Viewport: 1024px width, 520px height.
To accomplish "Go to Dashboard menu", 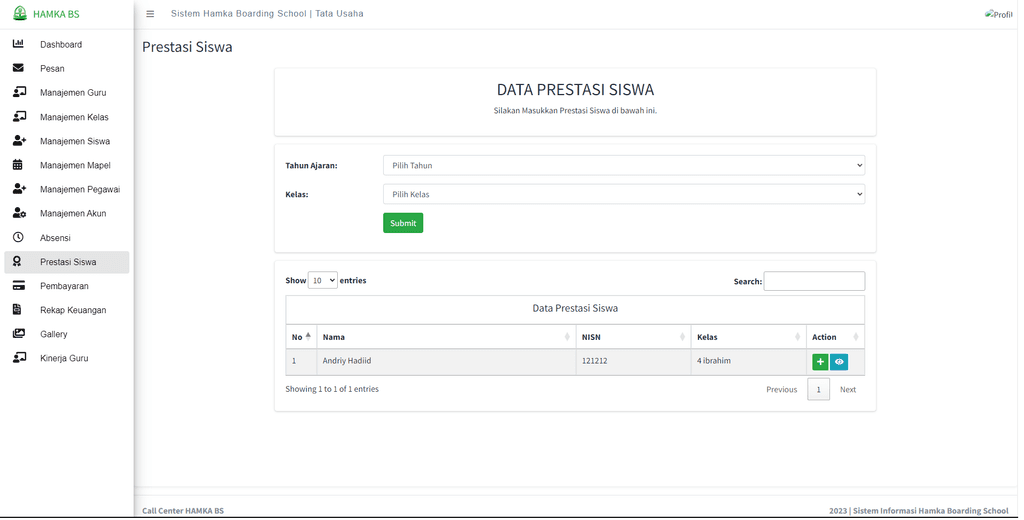I will [x=67, y=44].
